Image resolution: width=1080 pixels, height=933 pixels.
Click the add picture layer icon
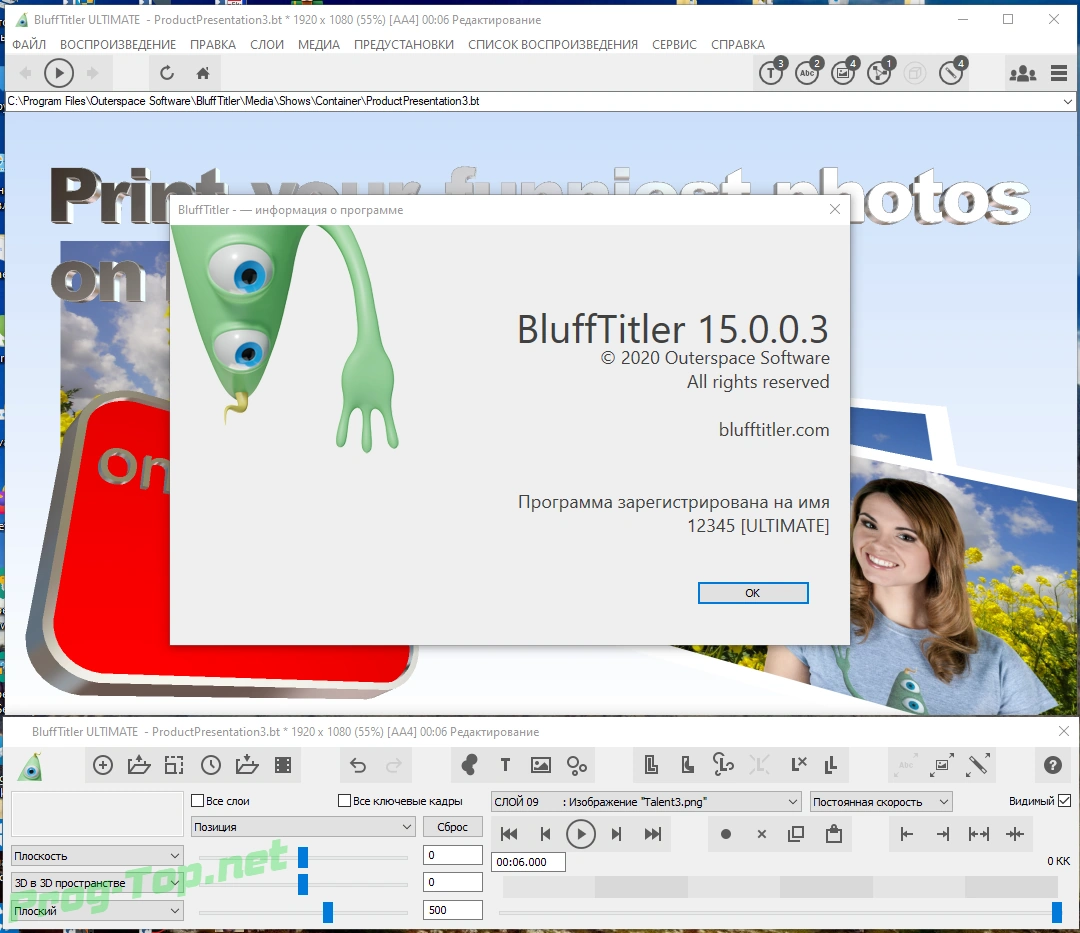click(541, 765)
